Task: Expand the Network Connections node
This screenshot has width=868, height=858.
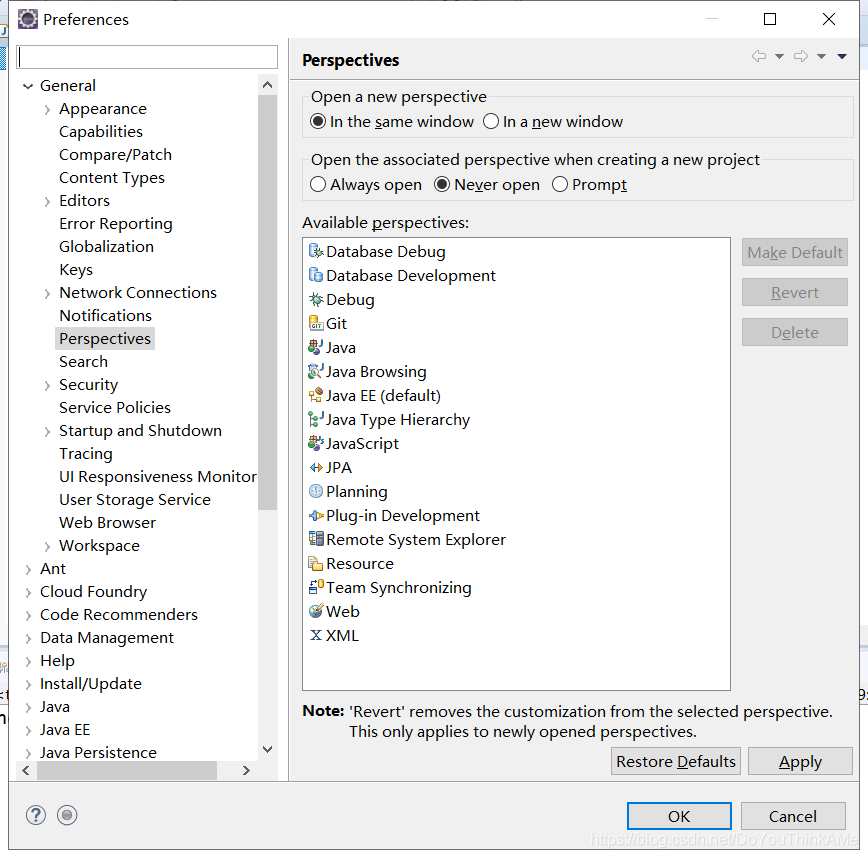Action: click(48, 293)
